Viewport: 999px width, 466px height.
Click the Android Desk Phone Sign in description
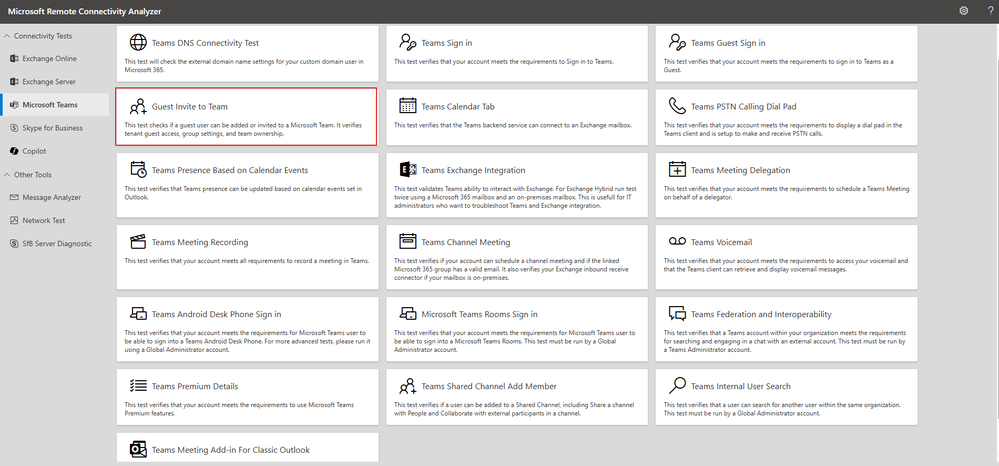248,342
